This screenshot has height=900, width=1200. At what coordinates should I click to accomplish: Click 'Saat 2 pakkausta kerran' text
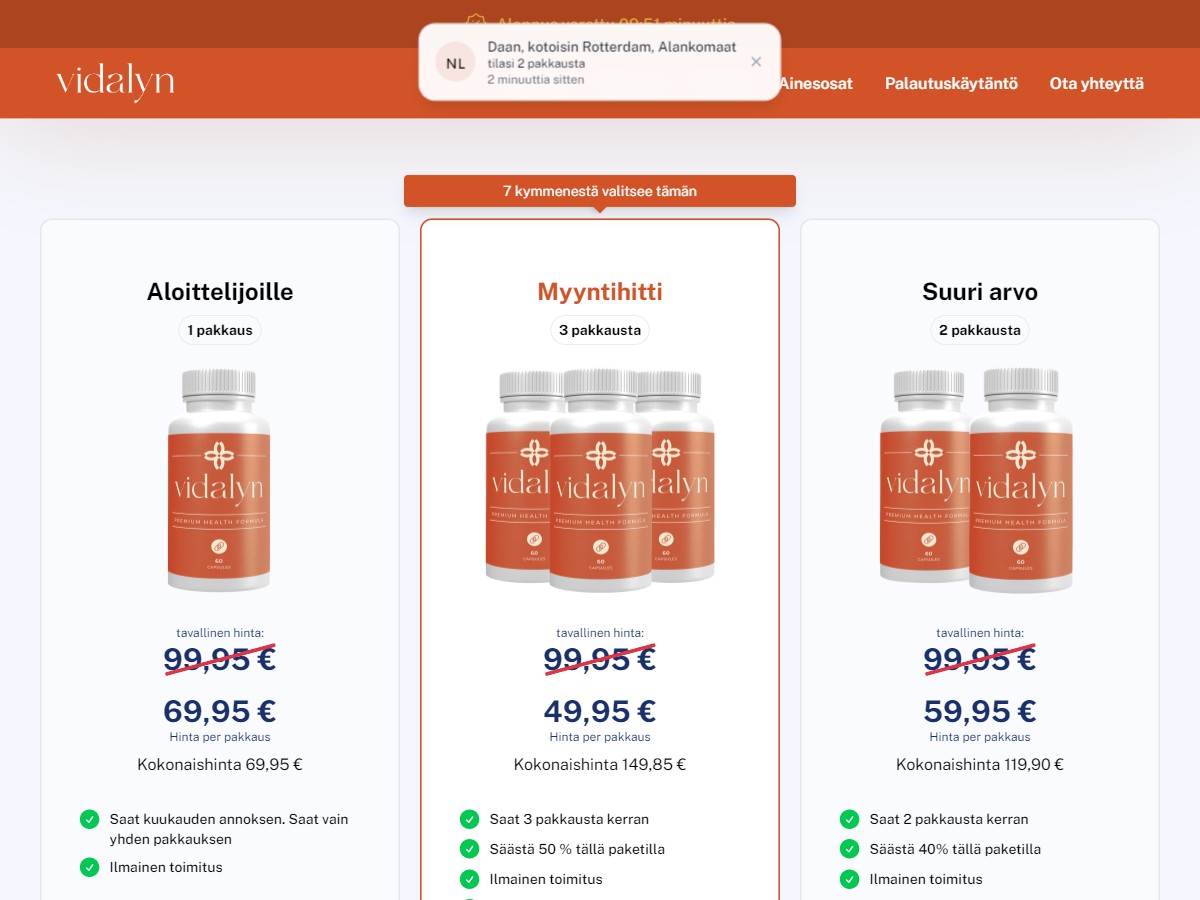[x=949, y=819]
